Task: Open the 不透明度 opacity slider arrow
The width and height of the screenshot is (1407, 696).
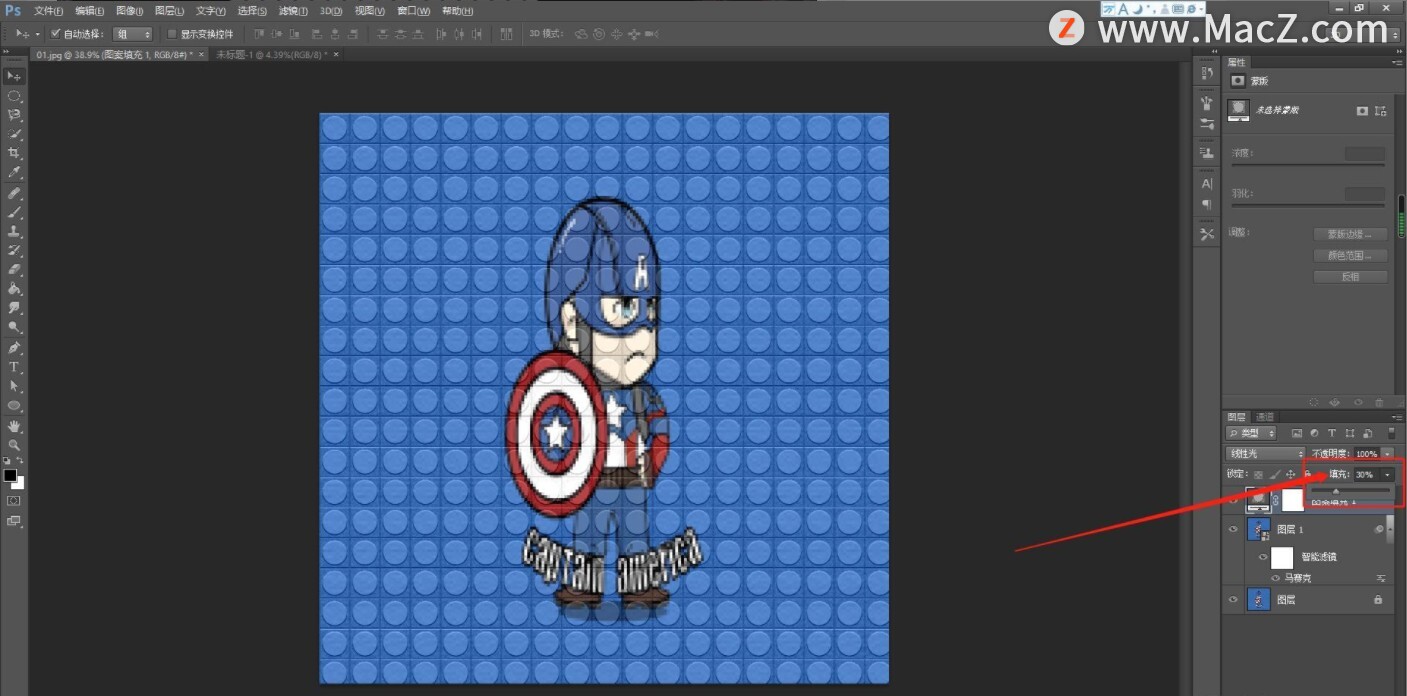Action: coord(1387,454)
